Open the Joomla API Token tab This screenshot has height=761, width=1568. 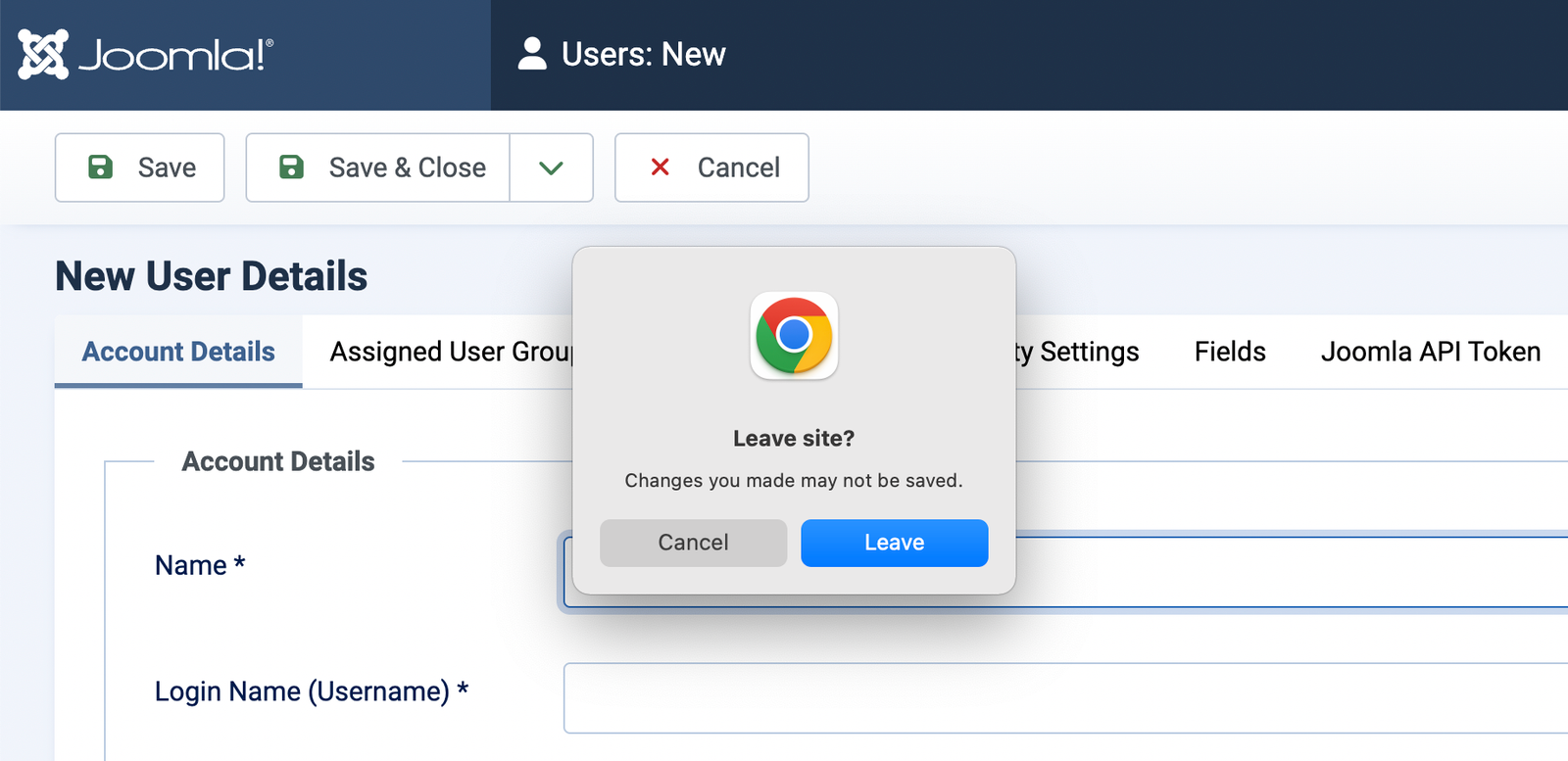[1430, 352]
